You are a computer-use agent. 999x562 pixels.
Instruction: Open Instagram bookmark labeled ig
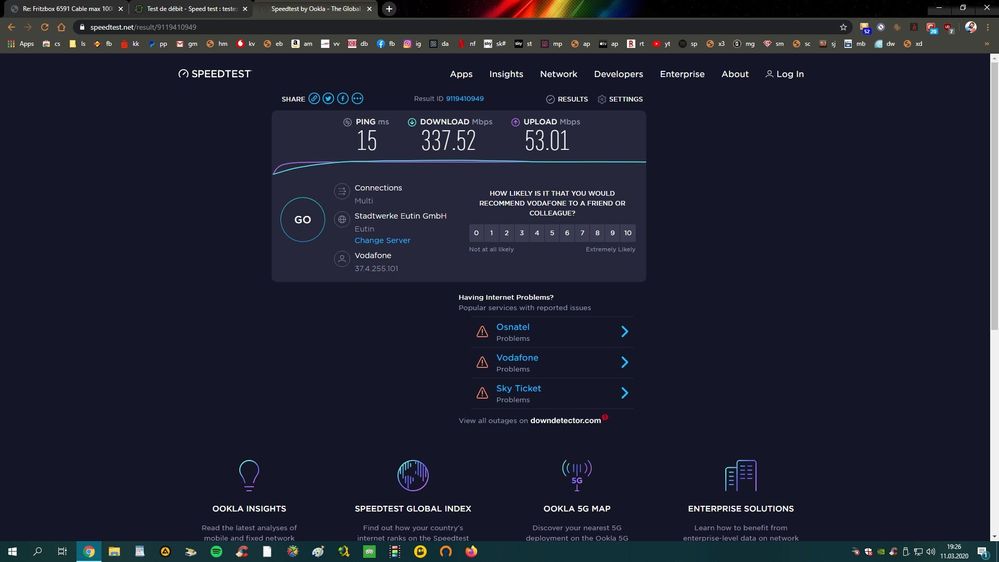412,44
